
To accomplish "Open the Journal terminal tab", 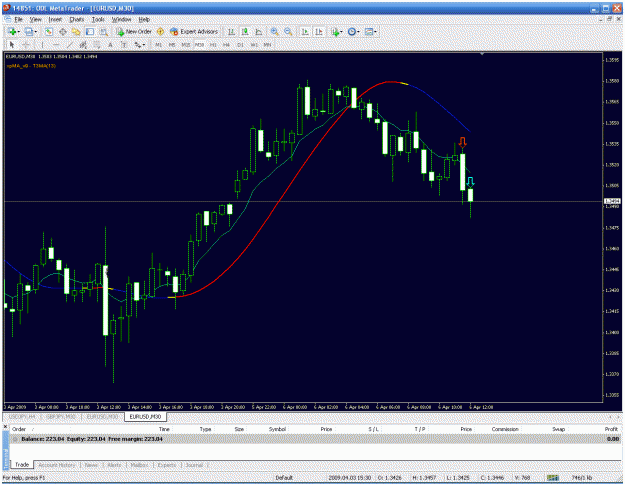I will pyautogui.click(x=194, y=465).
